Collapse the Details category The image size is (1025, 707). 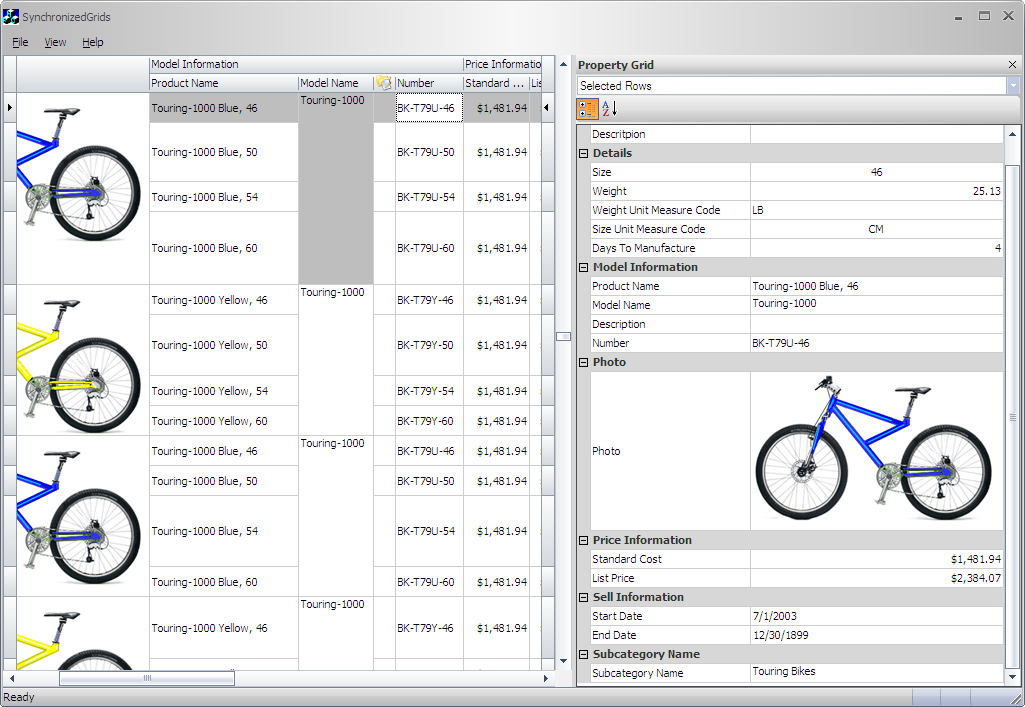point(584,154)
